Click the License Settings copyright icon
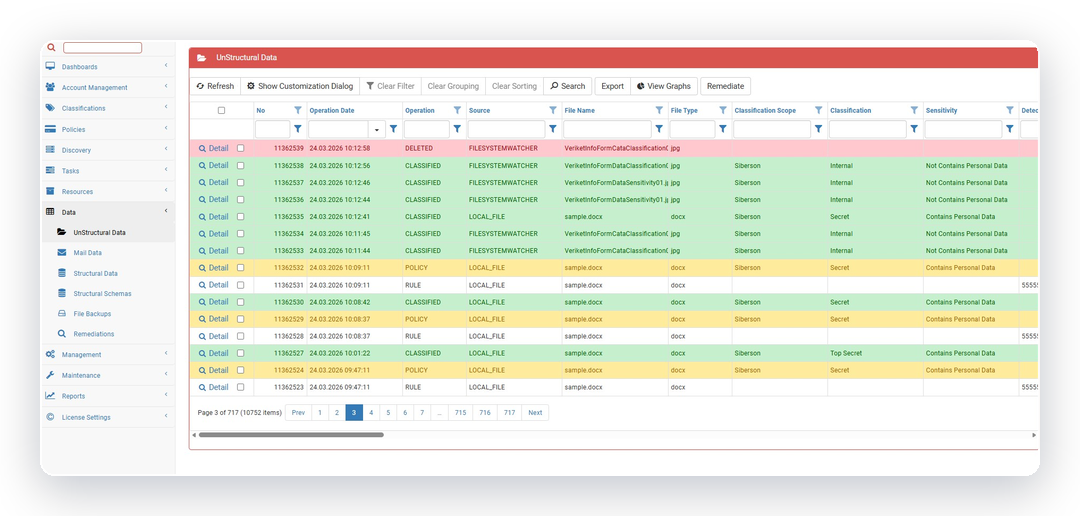Image resolution: width=1080 pixels, height=516 pixels. tap(50, 417)
